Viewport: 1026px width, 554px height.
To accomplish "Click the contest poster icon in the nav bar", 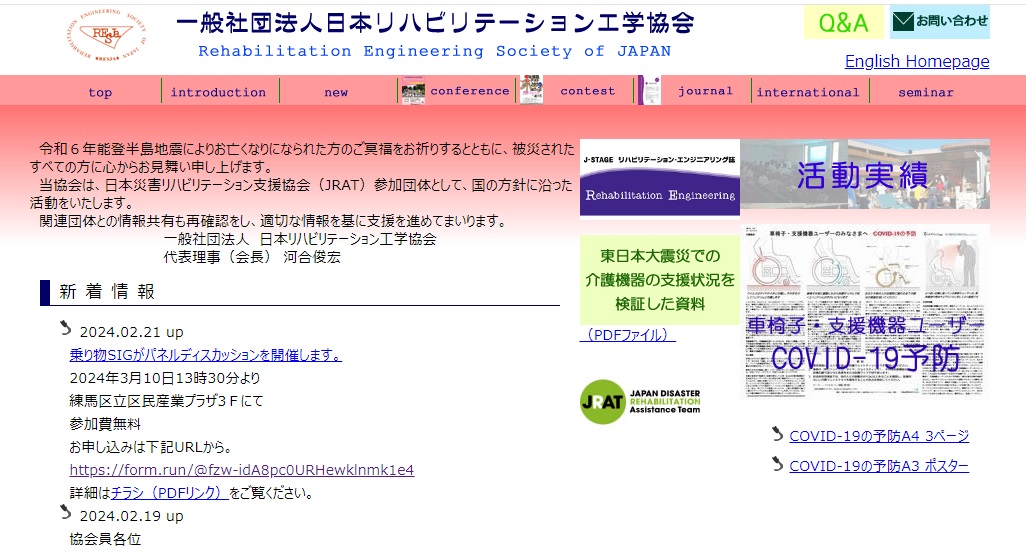I will [531, 90].
